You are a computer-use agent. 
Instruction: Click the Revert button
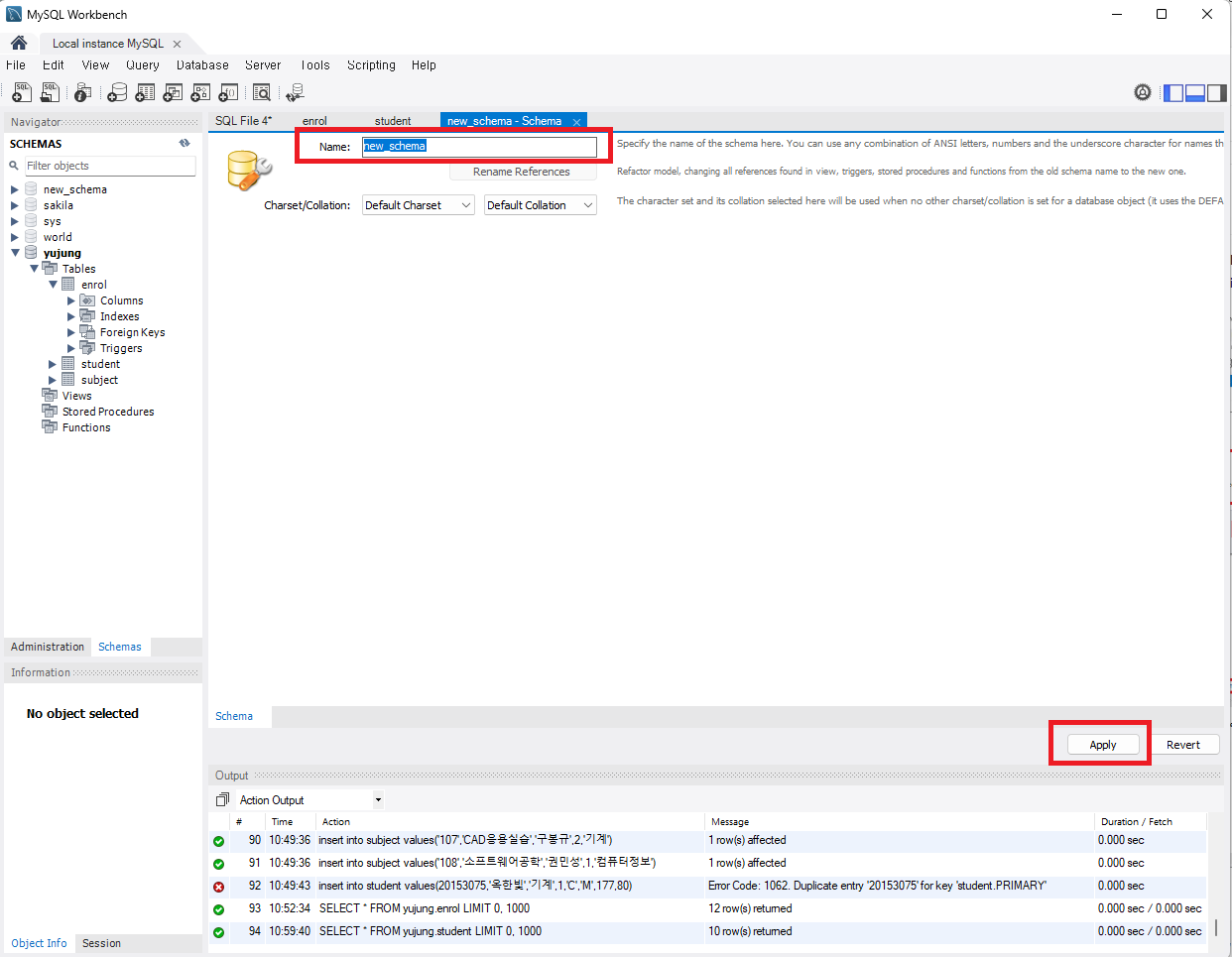1183,745
